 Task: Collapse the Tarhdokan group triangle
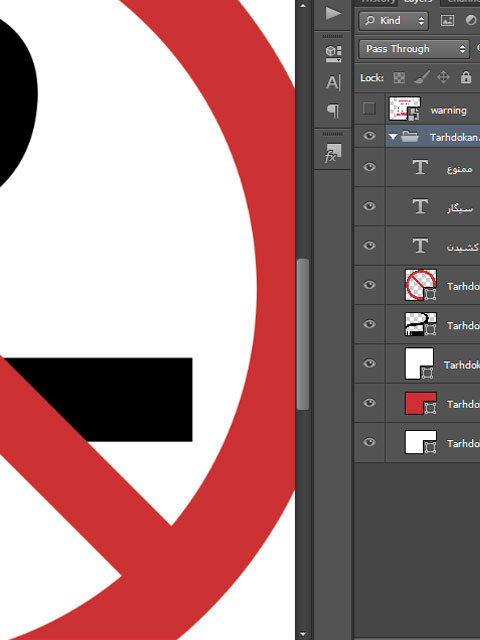(x=393, y=137)
